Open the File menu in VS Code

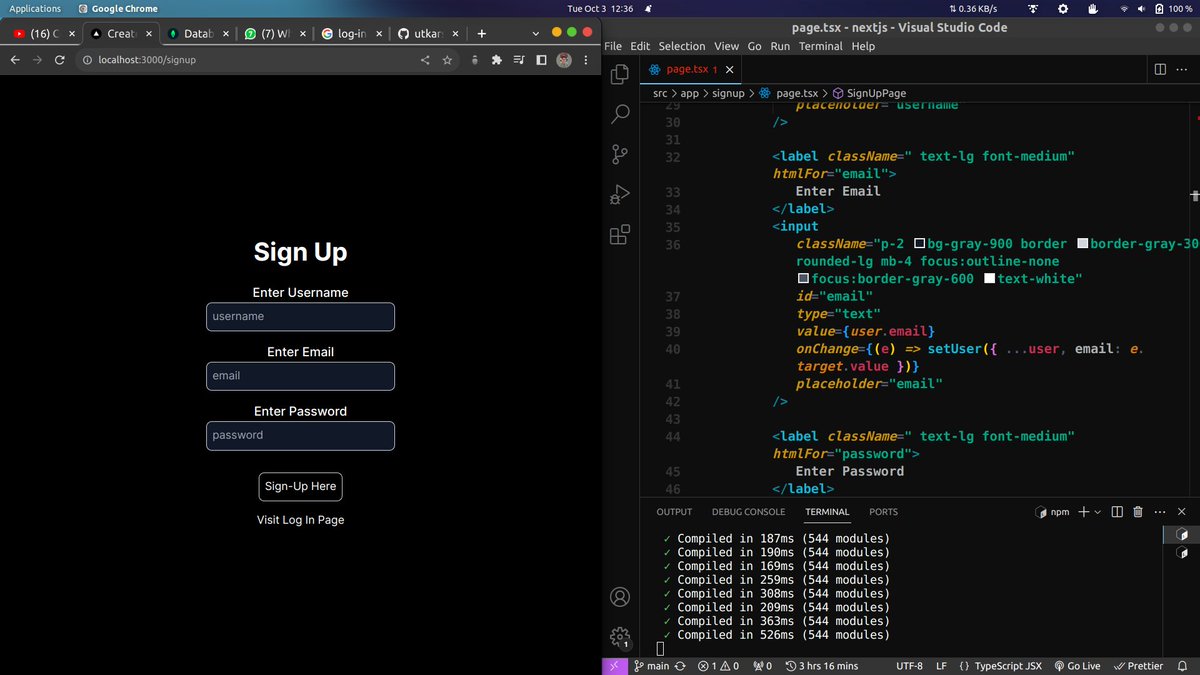point(613,46)
